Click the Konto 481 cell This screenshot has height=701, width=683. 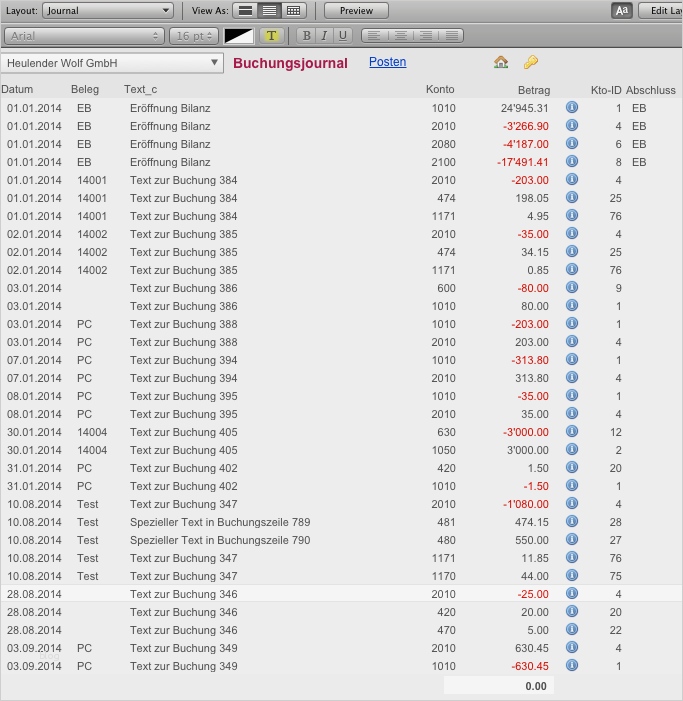point(446,522)
